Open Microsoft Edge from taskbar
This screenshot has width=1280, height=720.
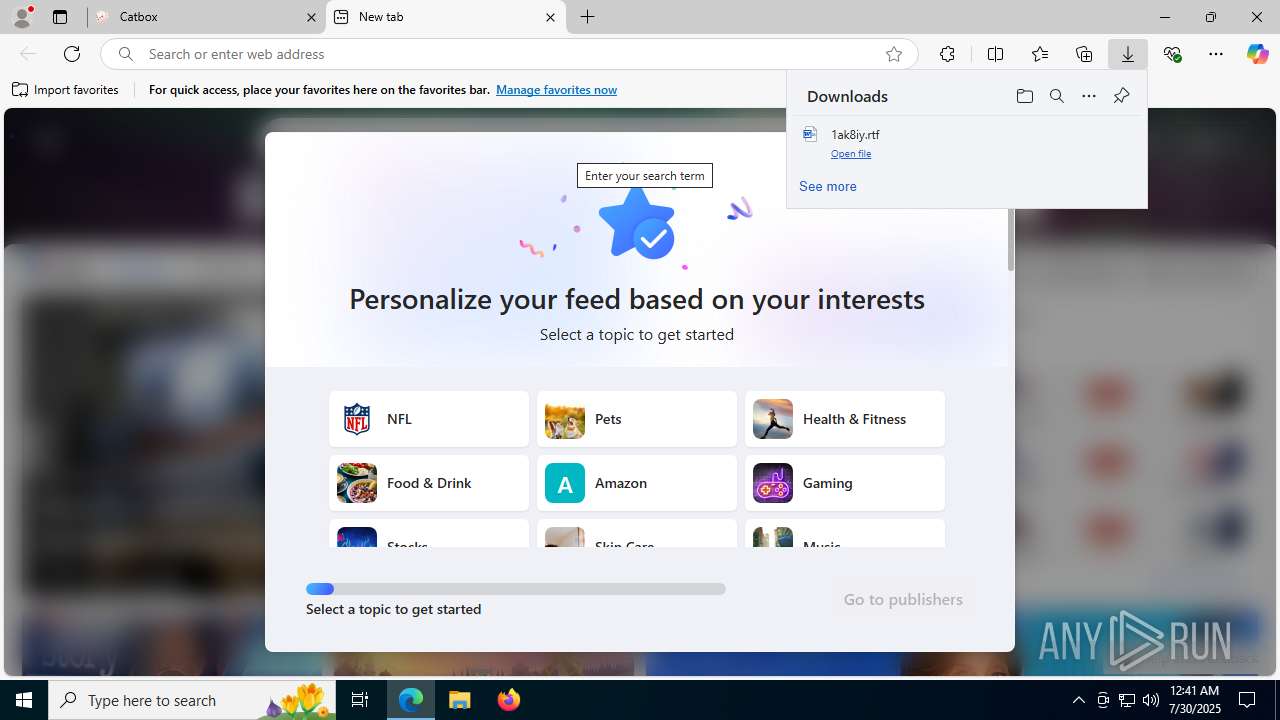click(411, 700)
